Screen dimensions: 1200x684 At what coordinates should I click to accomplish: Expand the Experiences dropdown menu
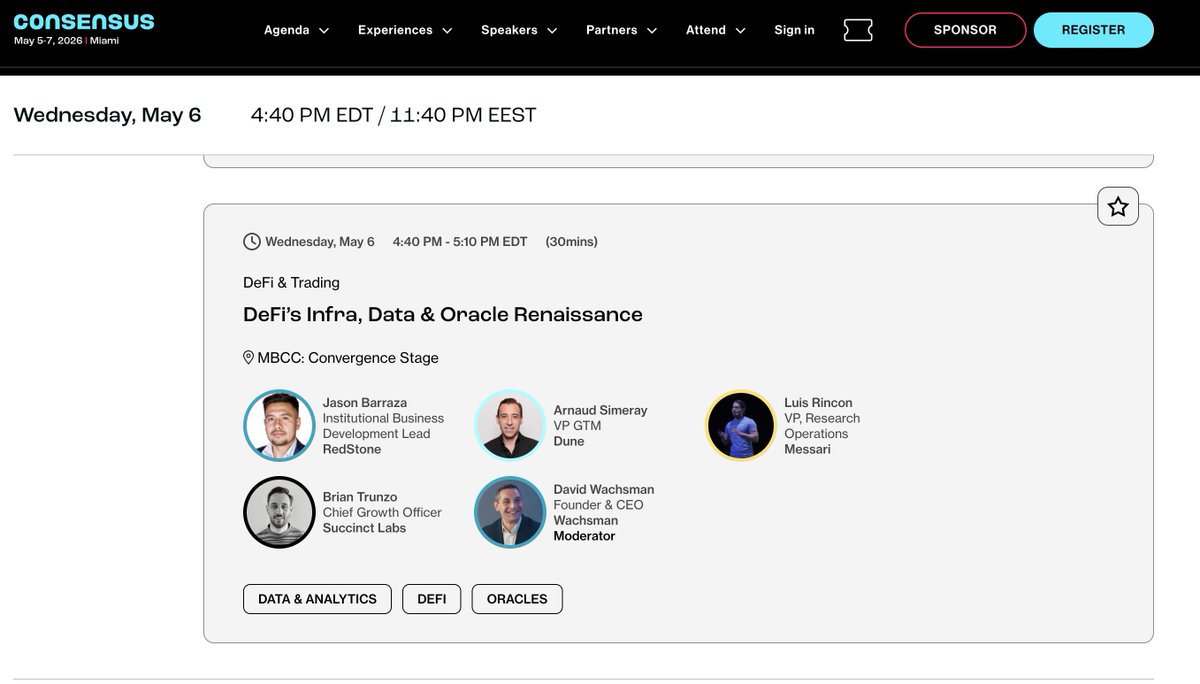point(405,30)
